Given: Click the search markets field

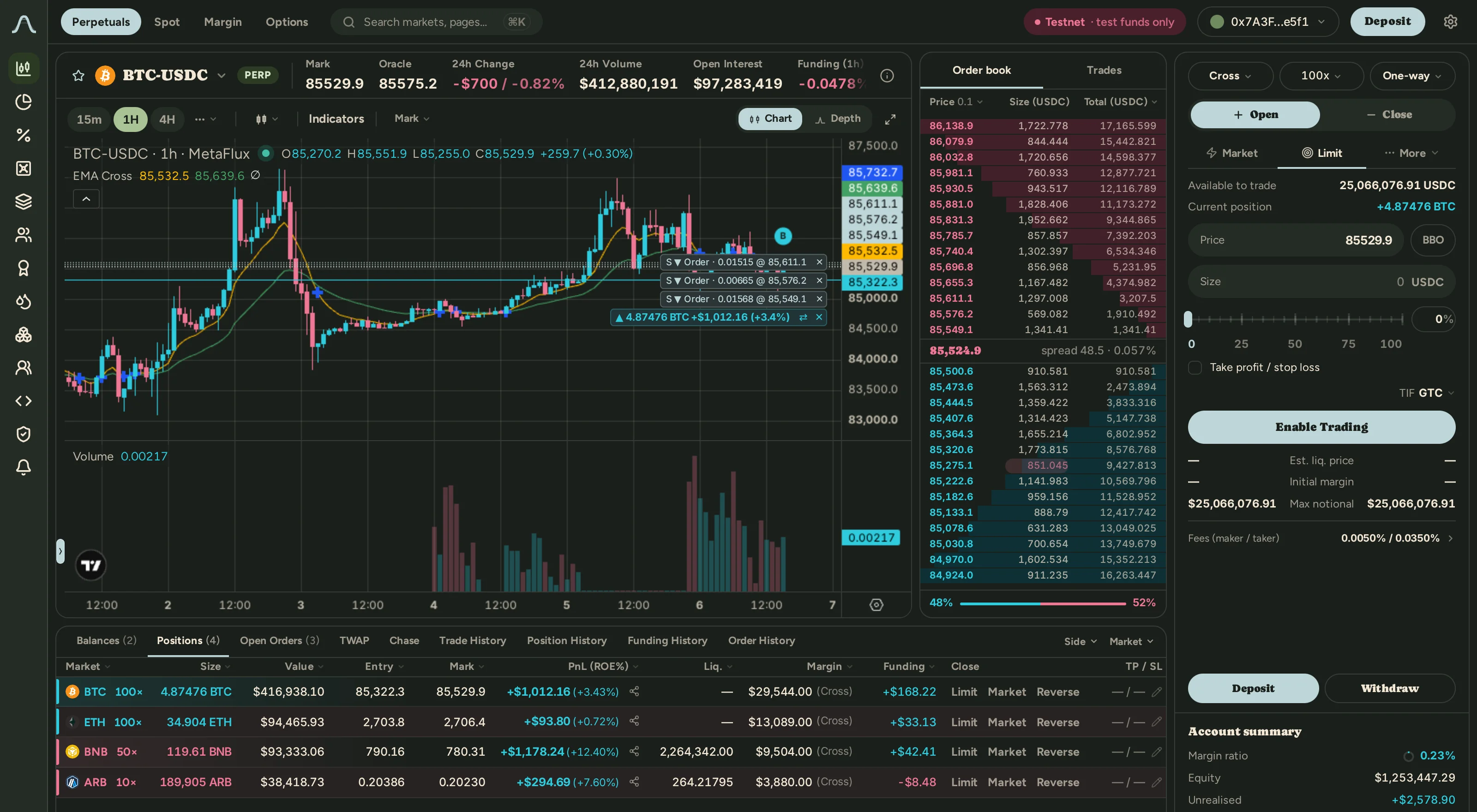Looking at the screenshot, I should tap(436, 22).
